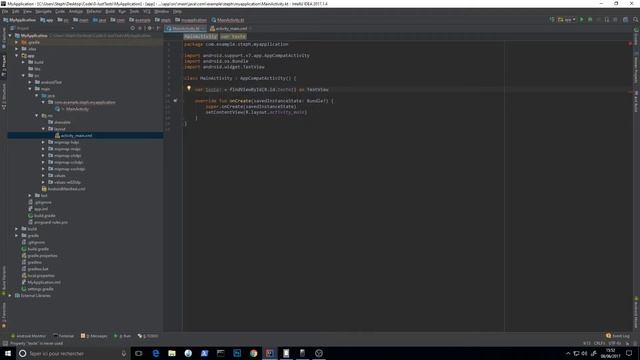This screenshot has width=640, height=360.
Task: Open Chrome from the taskbar
Action: (x=253, y=353)
